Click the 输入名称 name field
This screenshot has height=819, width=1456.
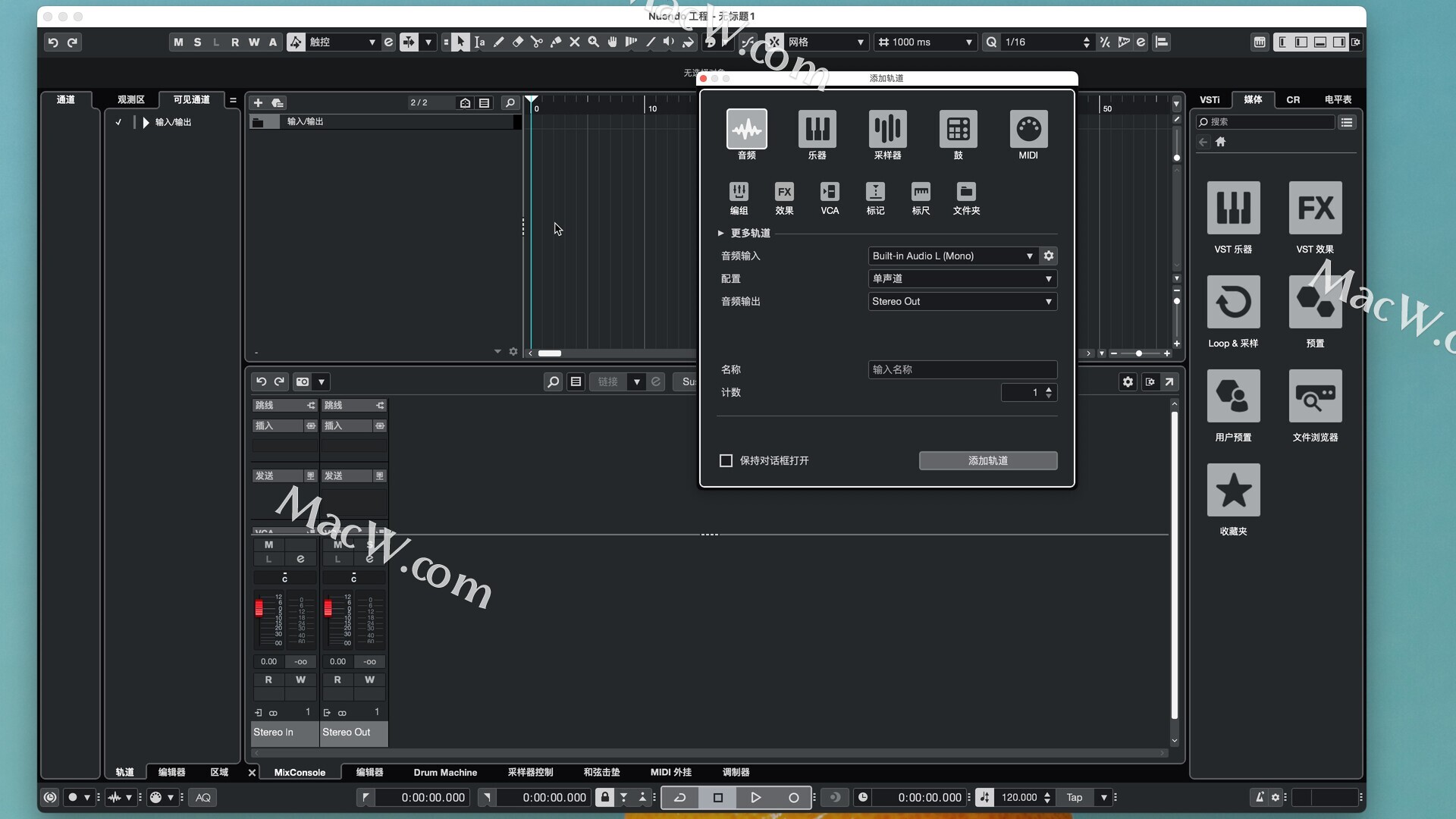pyautogui.click(x=962, y=369)
